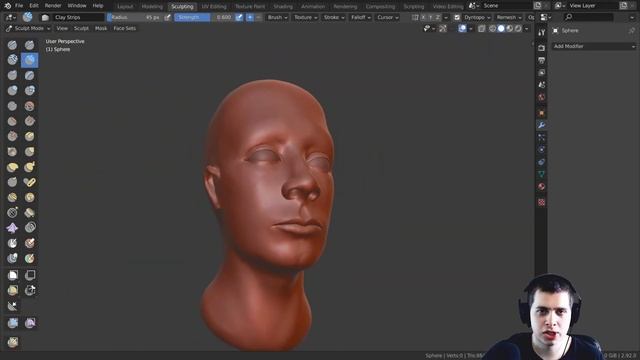
Task: Open the Tool properties tab
Action: (541, 32)
